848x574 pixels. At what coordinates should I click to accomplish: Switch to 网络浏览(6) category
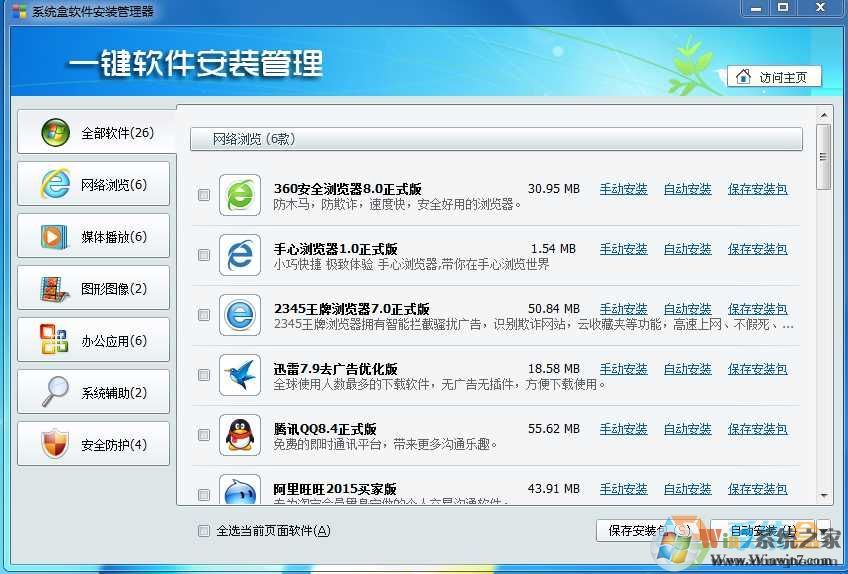[x=93, y=184]
